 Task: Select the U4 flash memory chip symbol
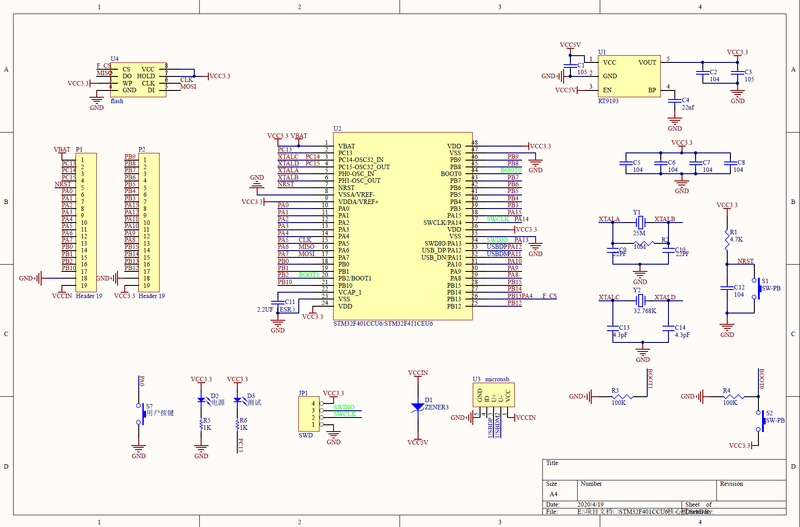(x=138, y=80)
